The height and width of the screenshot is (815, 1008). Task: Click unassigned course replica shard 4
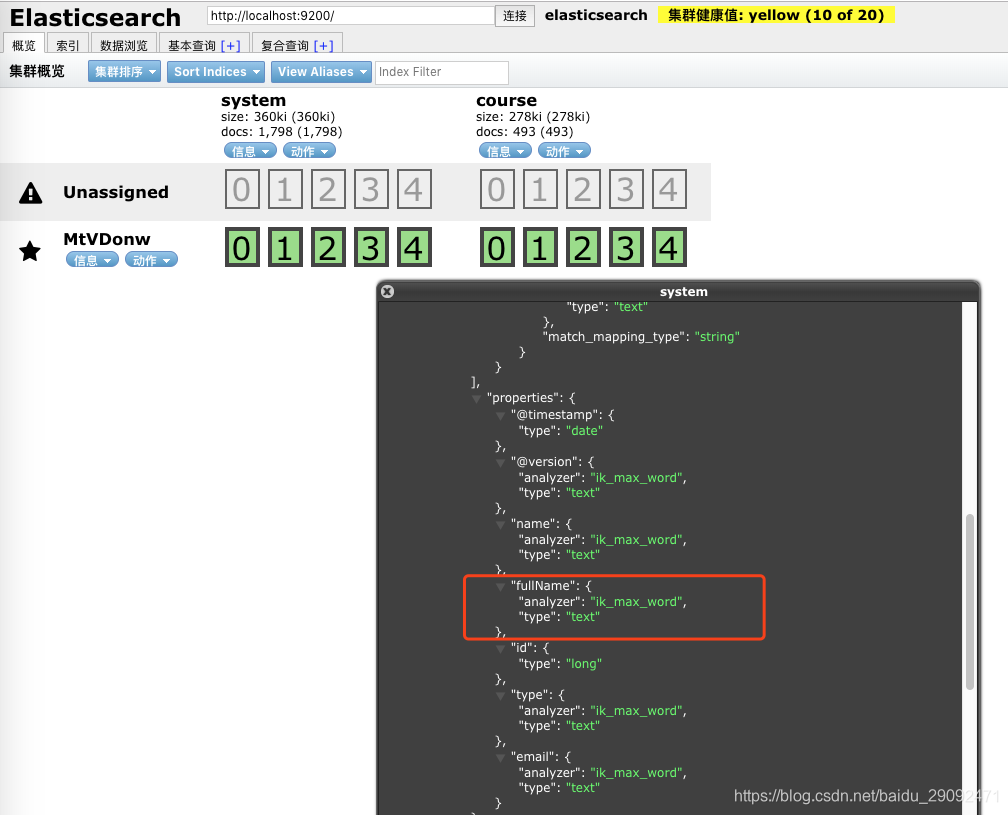tap(669, 189)
